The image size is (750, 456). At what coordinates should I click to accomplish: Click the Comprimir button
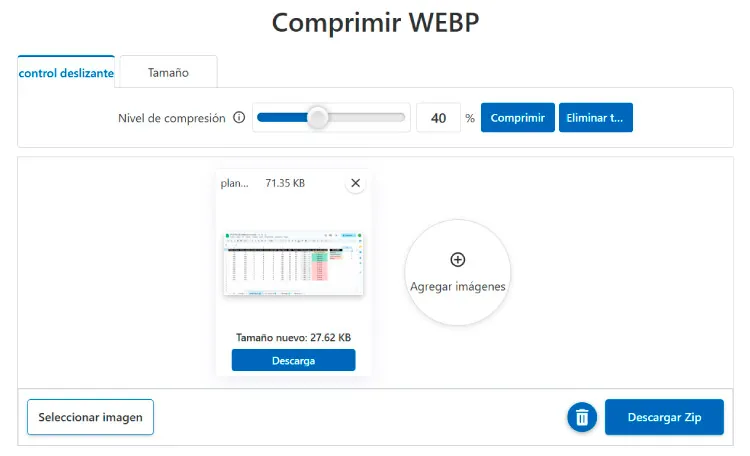coord(518,118)
